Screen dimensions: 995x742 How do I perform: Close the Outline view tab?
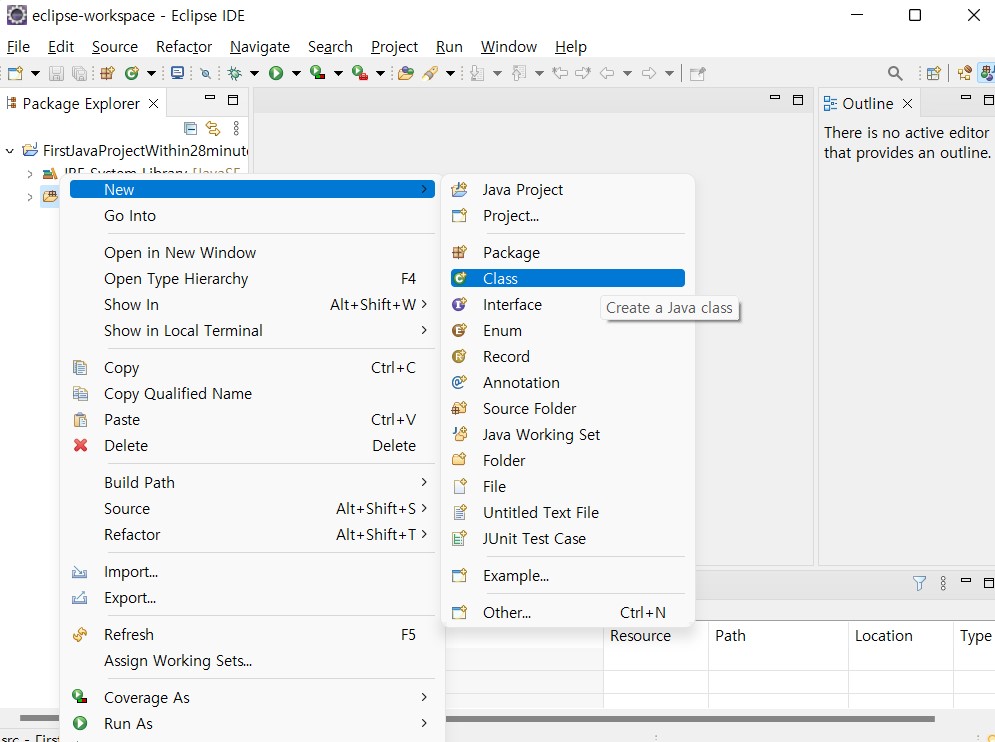907,103
